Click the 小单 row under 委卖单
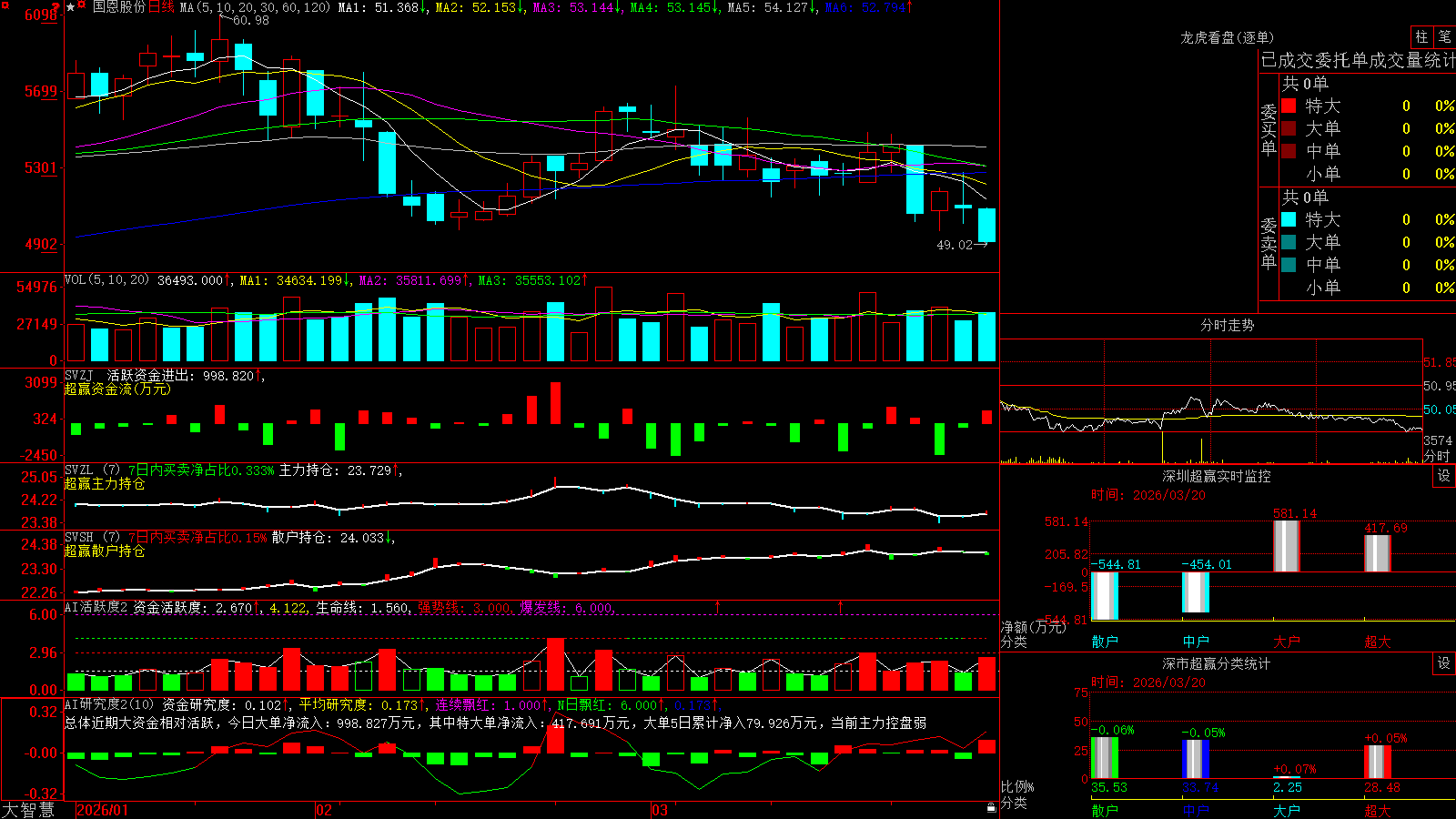 pyautogui.click(x=1368, y=288)
